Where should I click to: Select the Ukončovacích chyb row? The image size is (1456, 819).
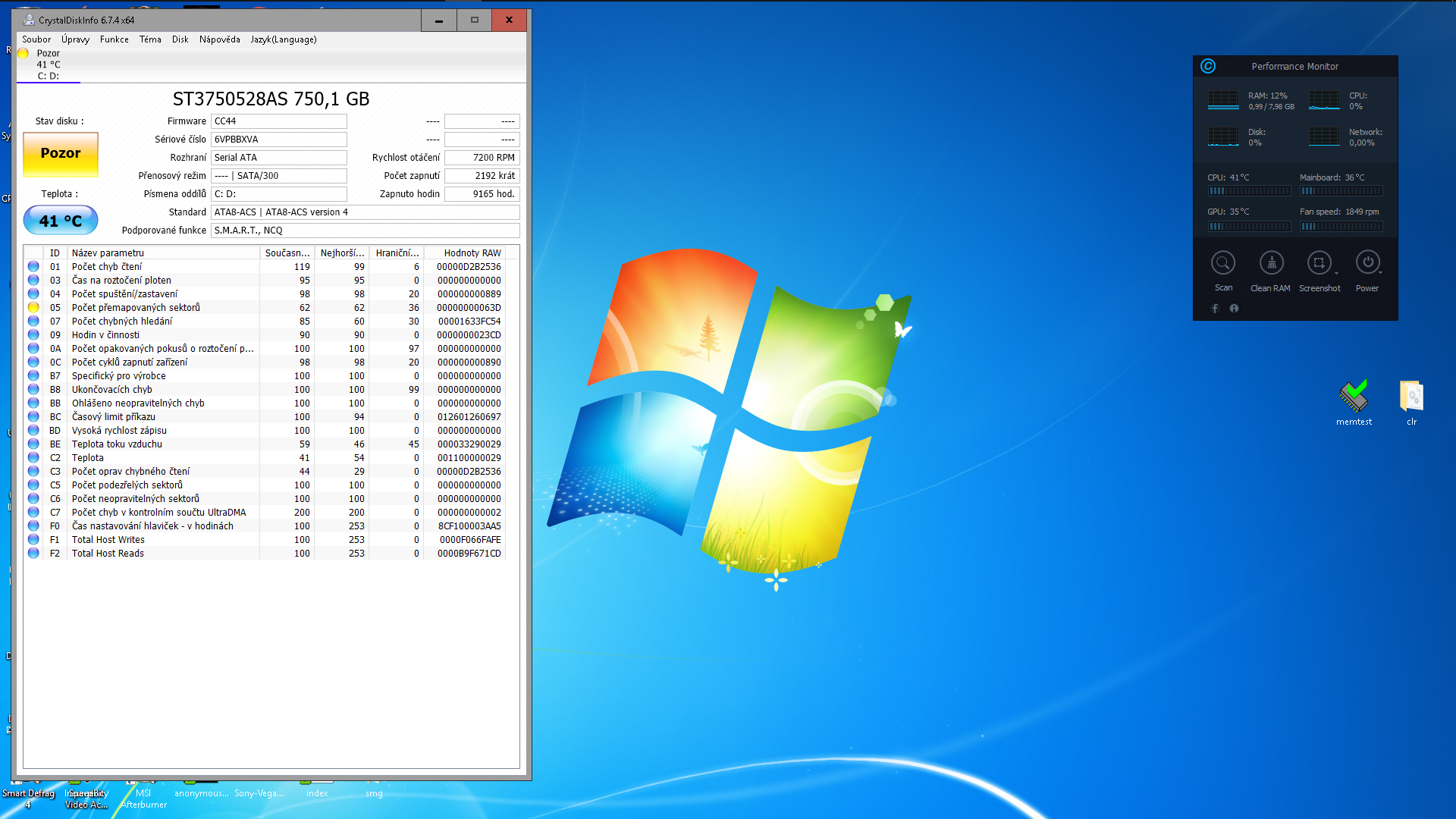point(265,390)
